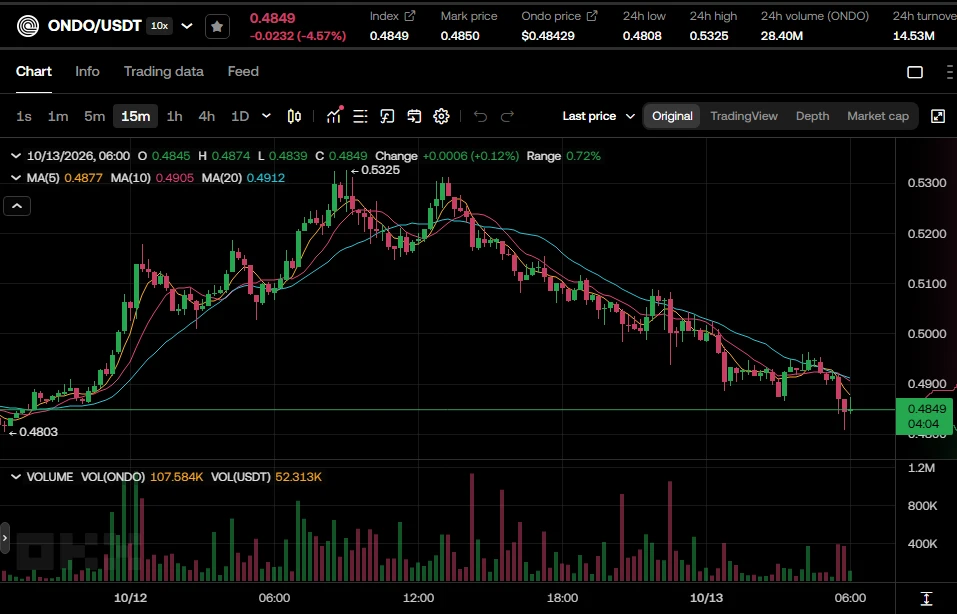Open the ONDO/USDT pair selector dropdown

[187, 26]
